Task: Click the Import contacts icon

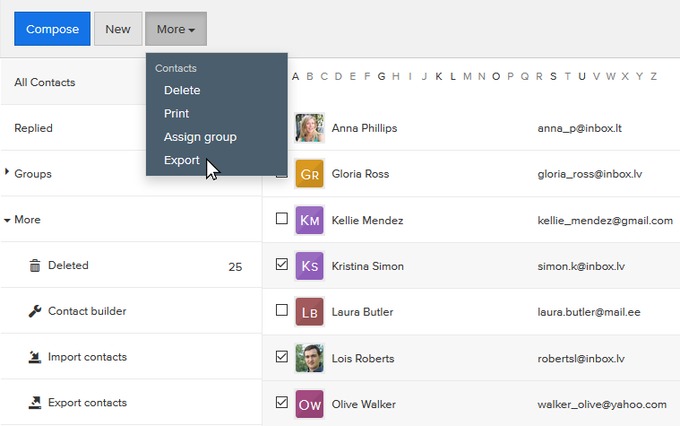Action: click(x=35, y=357)
